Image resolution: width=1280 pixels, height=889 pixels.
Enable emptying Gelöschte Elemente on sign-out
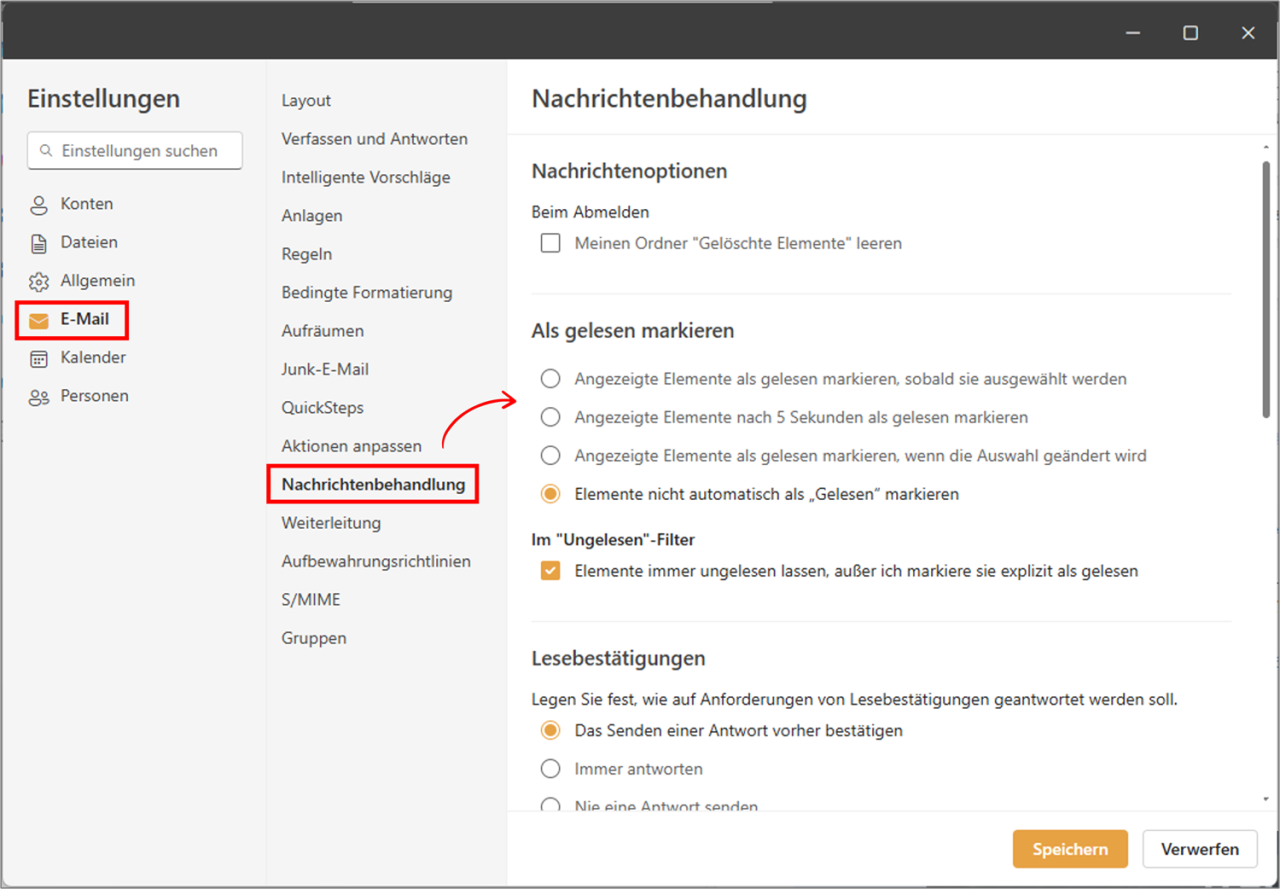550,242
